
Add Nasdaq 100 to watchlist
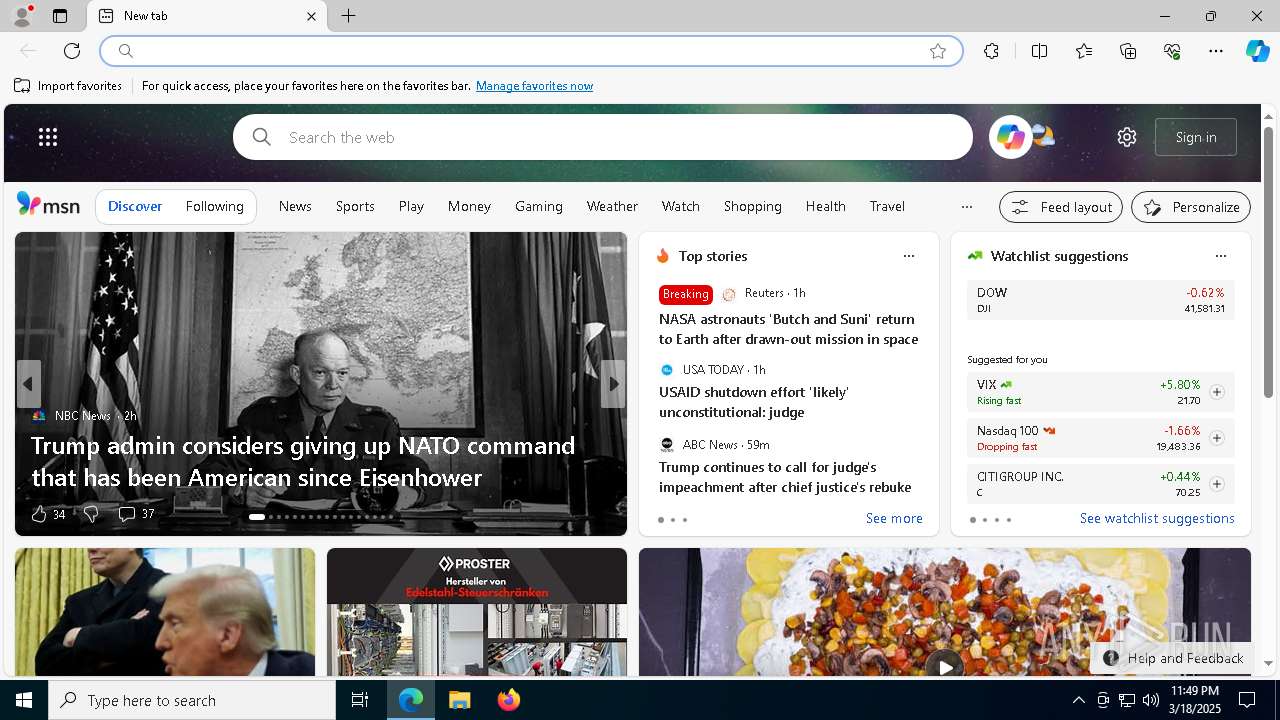[x=1216, y=438]
